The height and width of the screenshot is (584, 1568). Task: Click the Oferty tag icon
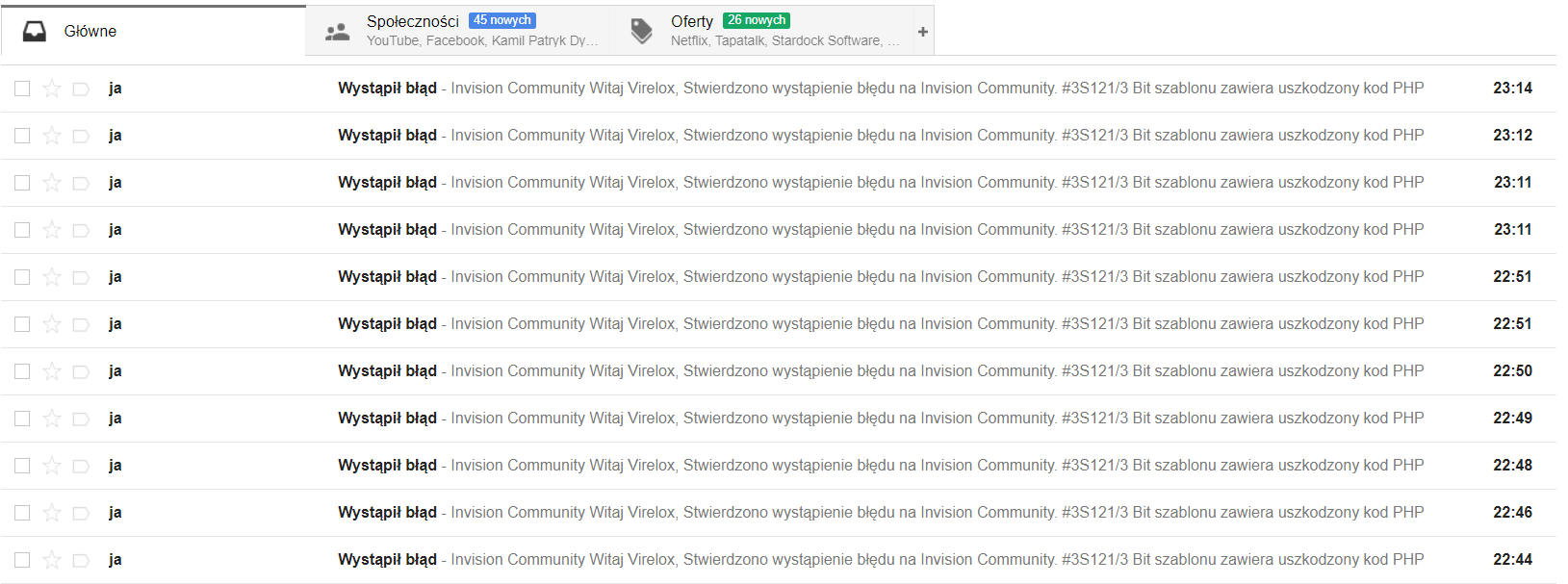point(641,32)
